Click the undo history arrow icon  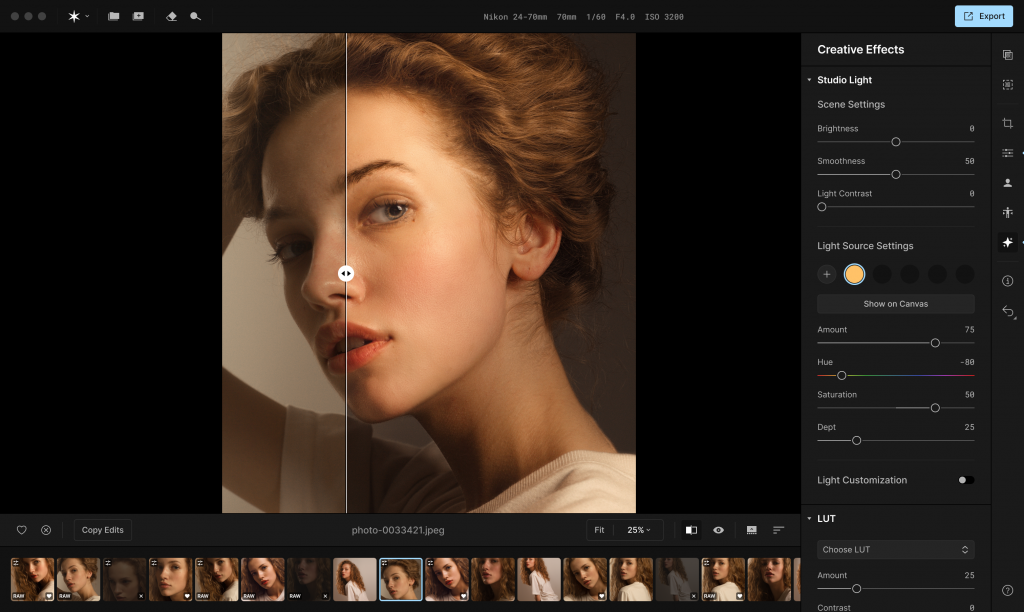click(x=1008, y=312)
